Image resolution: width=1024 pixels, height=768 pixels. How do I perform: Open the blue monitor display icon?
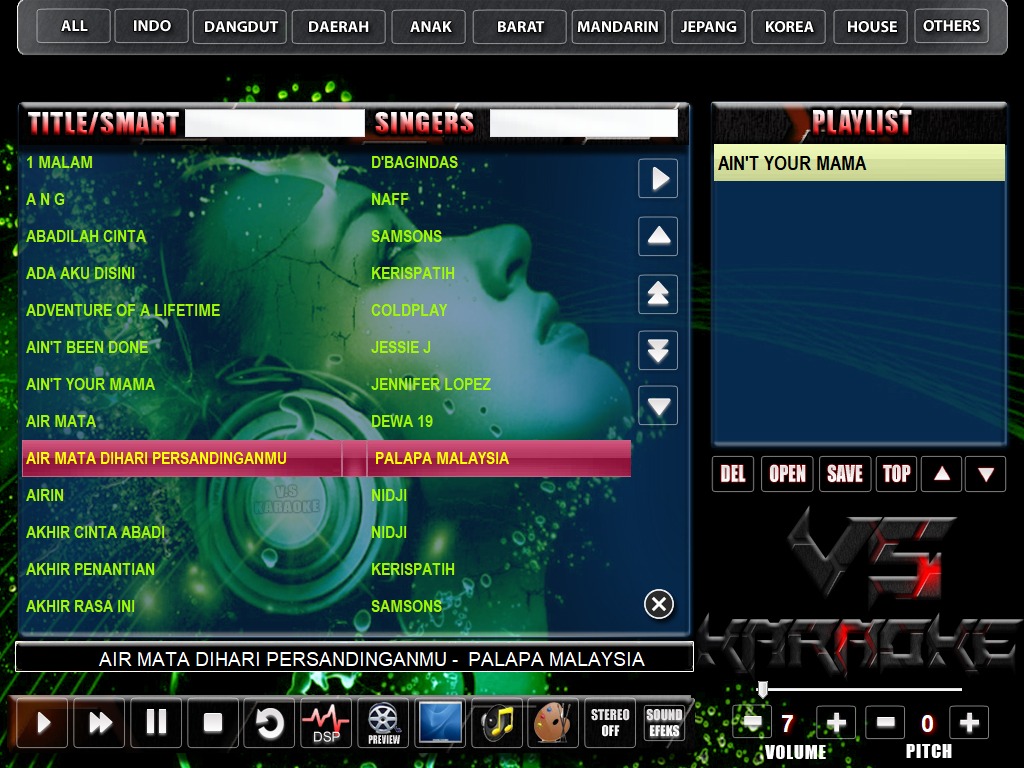tap(440, 722)
